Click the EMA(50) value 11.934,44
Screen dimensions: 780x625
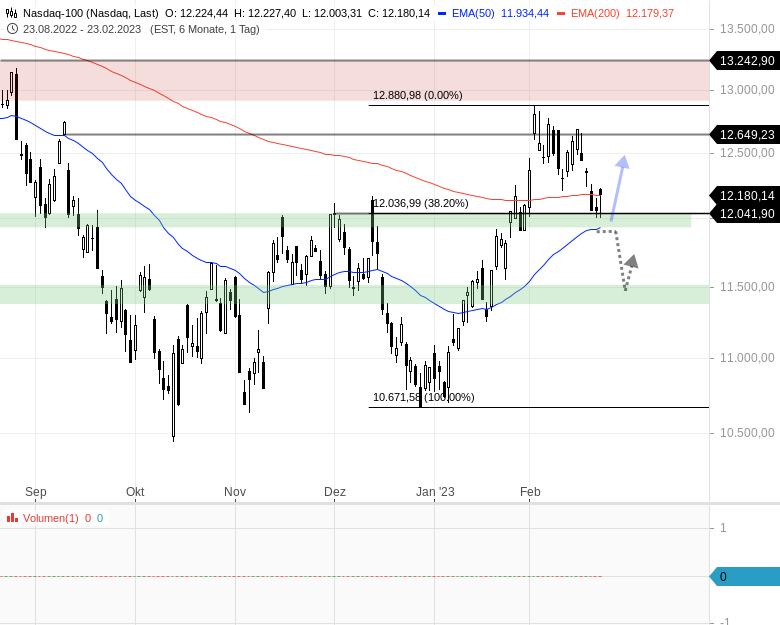click(525, 13)
